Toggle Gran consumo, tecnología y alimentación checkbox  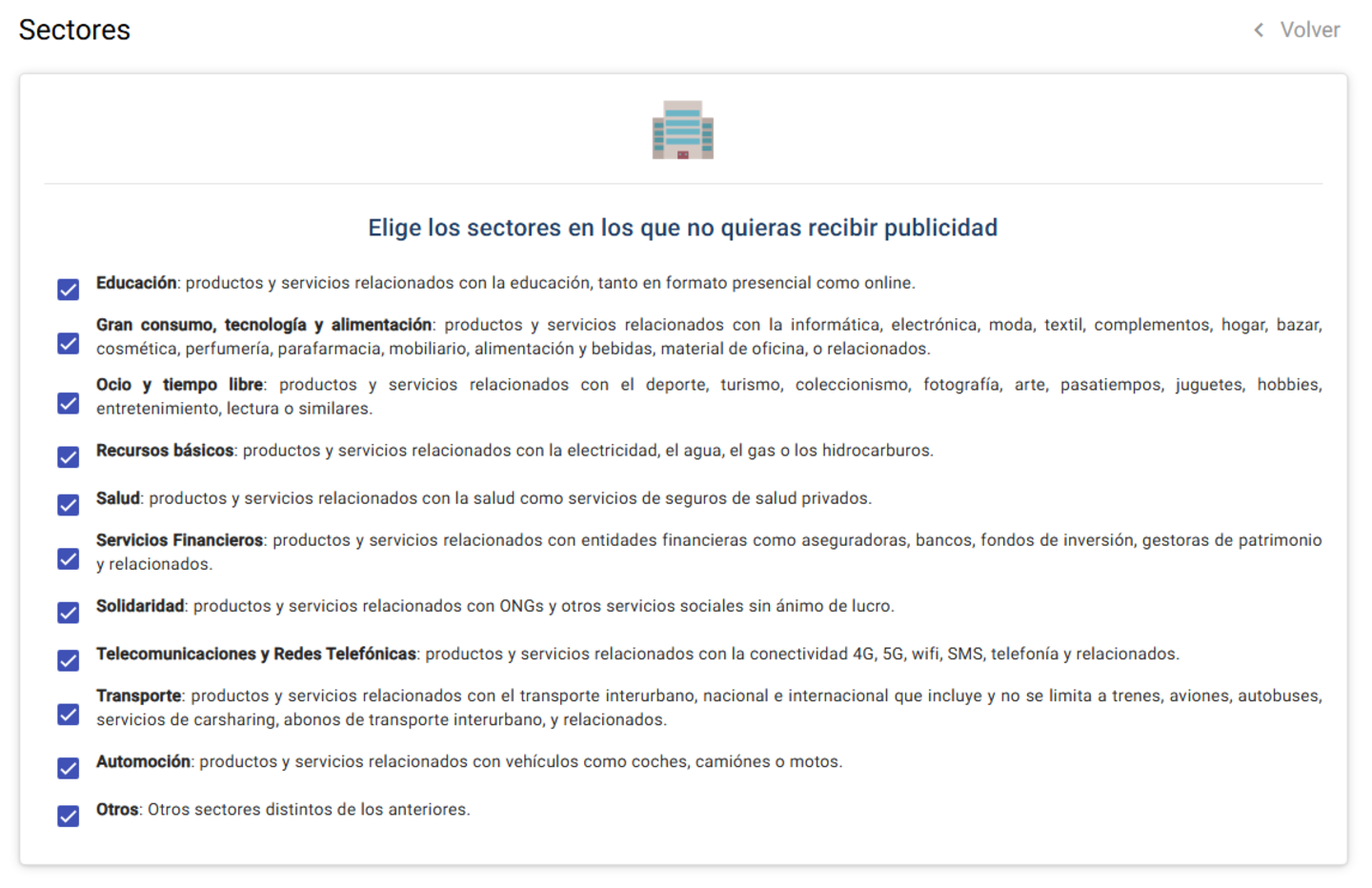pos(68,343)
